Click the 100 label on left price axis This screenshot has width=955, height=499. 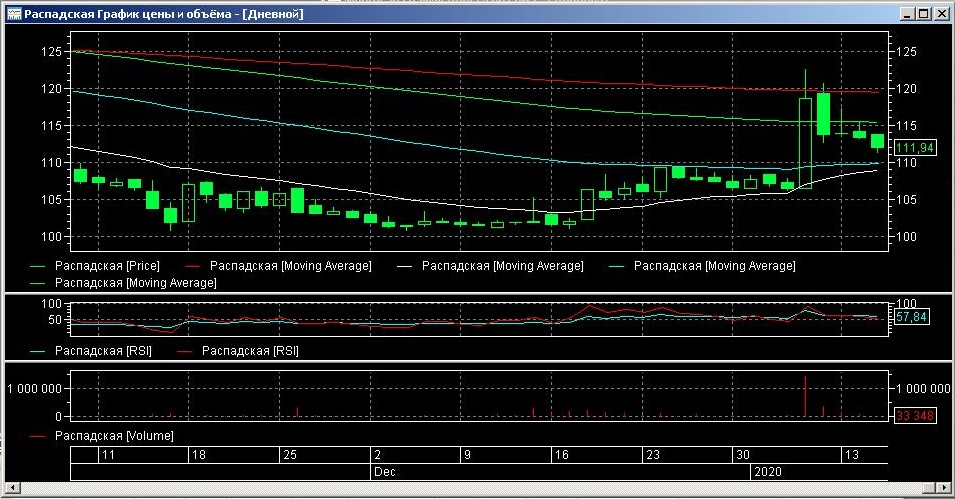click(x=52, y=237)
